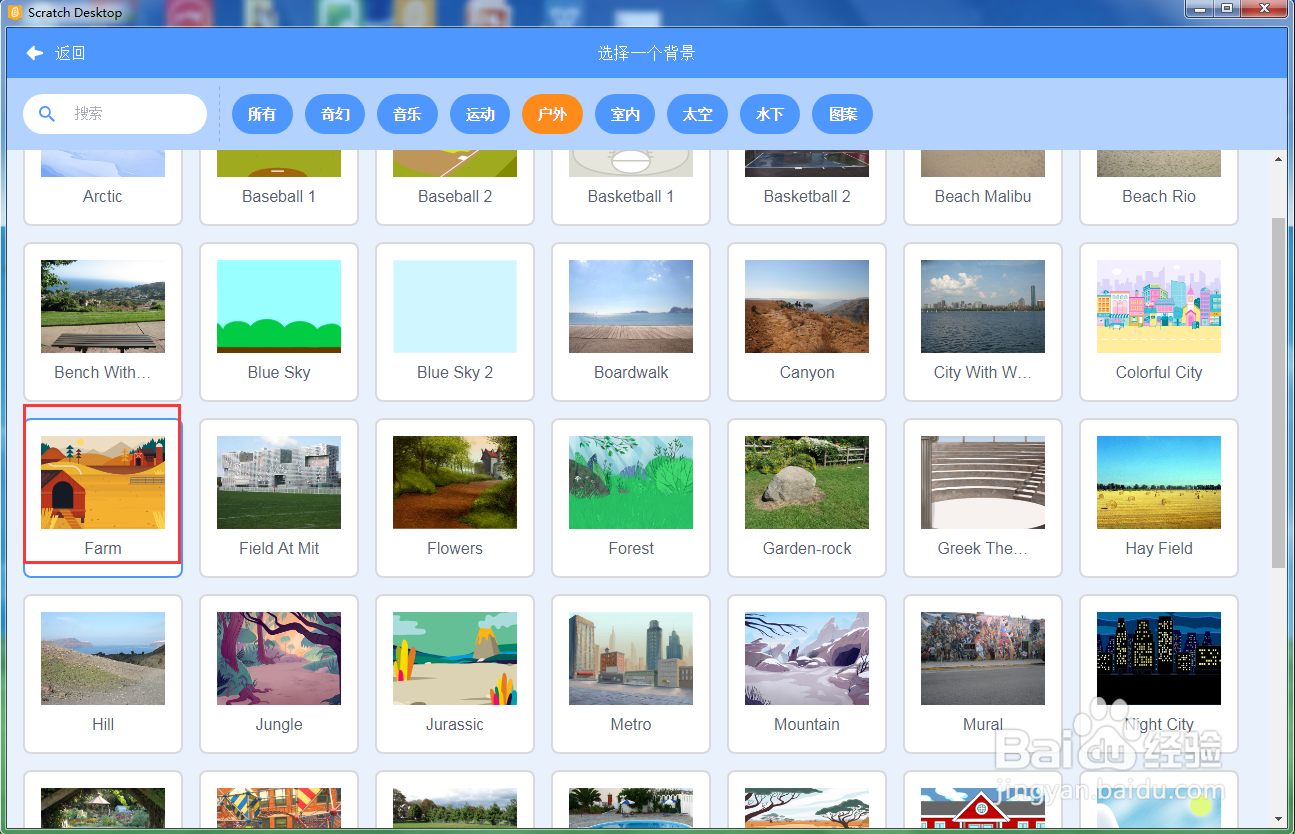Pick the Blue Sky 2 backdrop
Screen dimensions: 1295x834
[455, 322]
